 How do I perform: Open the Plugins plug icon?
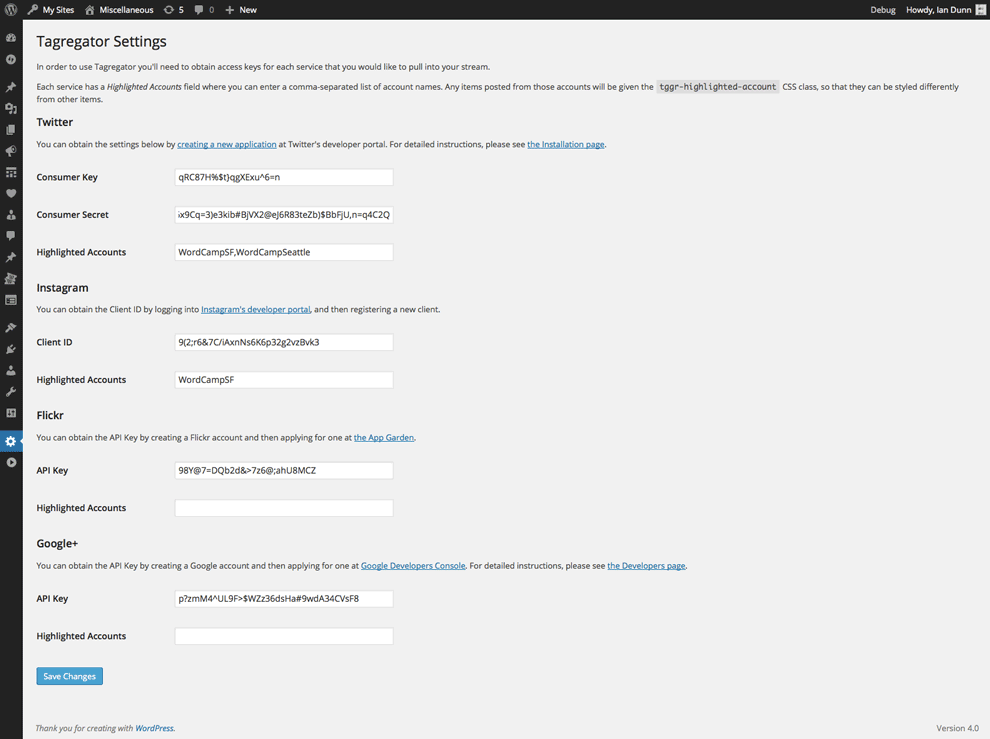point(11,349)
